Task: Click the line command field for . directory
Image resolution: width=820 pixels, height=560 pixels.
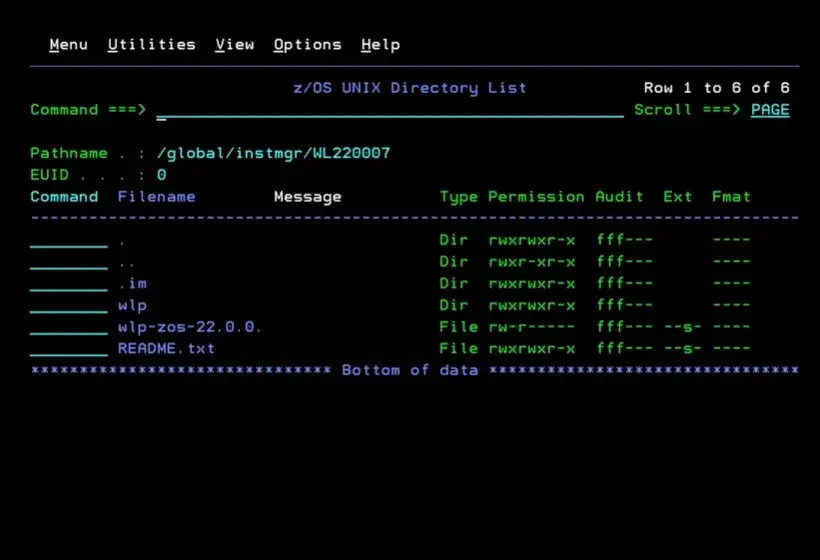Action: (69, 241)
